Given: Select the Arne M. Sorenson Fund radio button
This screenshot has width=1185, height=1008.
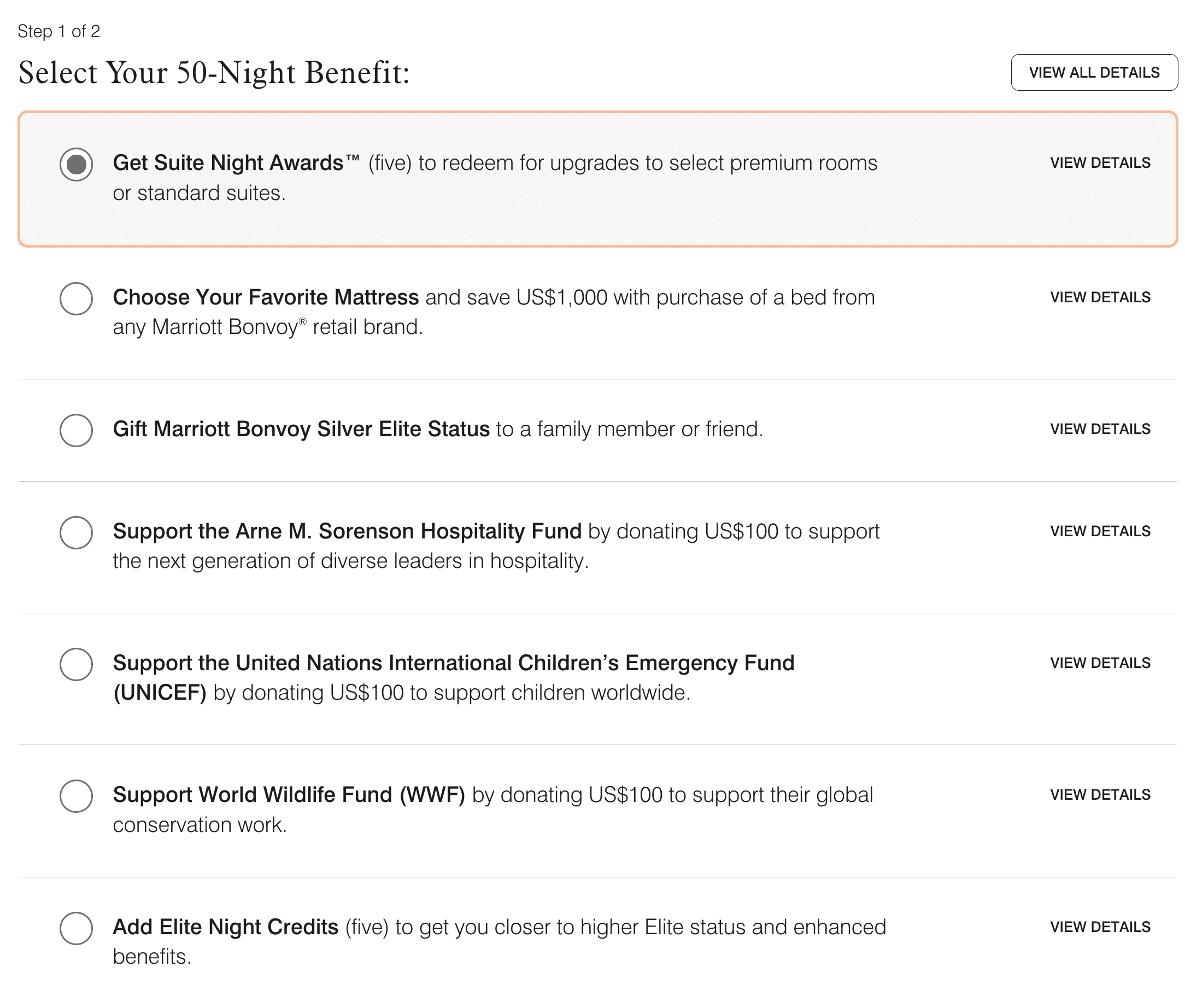Looking at the screenshot, I should click(x=76, y=532).
